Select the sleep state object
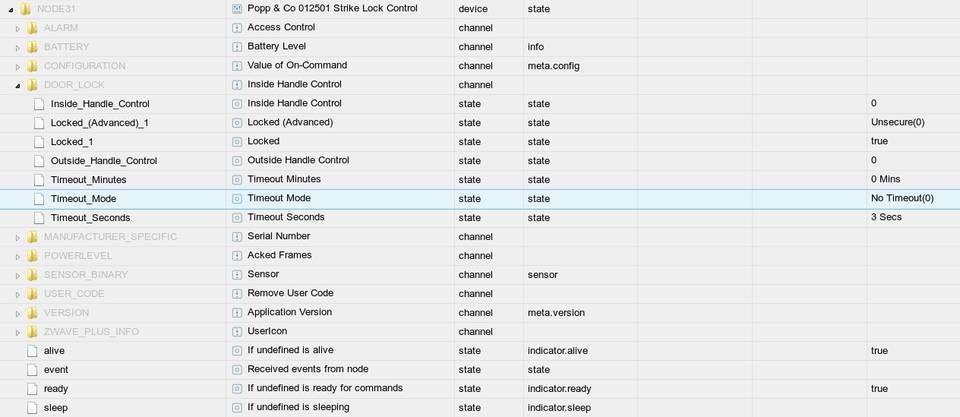The width and height of the screenshot is (960, 417). tap(56, 408)
